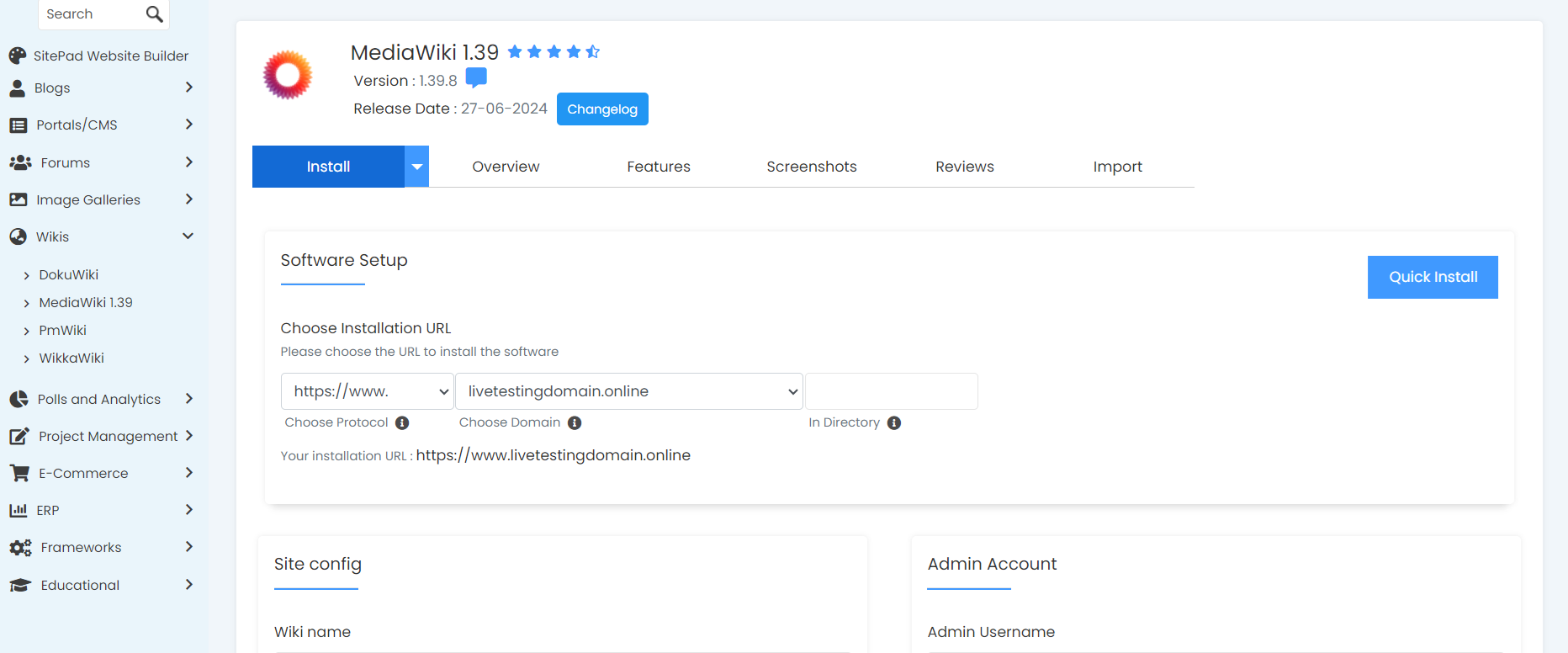Open PmWiki in the Wikis list
1568x653 pixels.
tap(63, 330)
